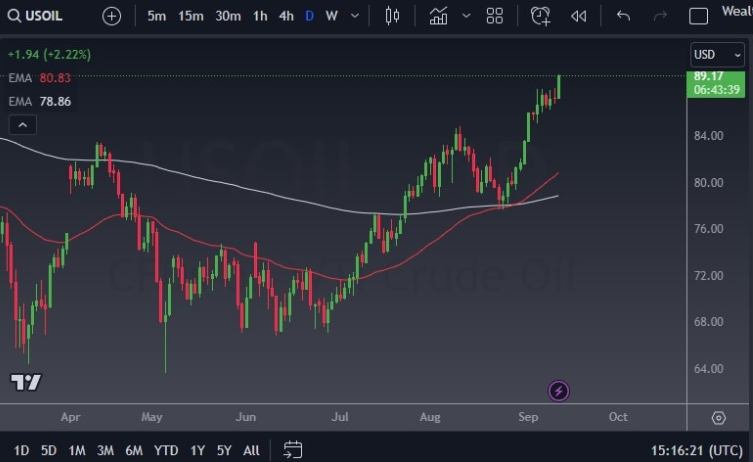
Task: Expand the indicators favorites chevron
Action: point(466,16)
